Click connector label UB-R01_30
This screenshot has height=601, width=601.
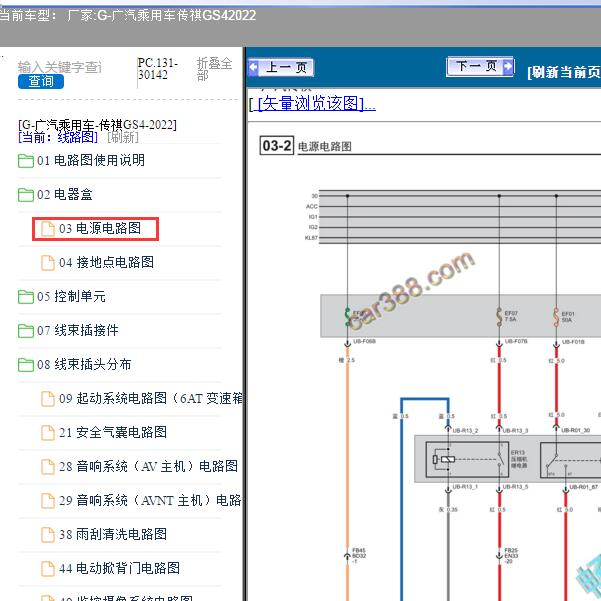click(x=576, y=430)
